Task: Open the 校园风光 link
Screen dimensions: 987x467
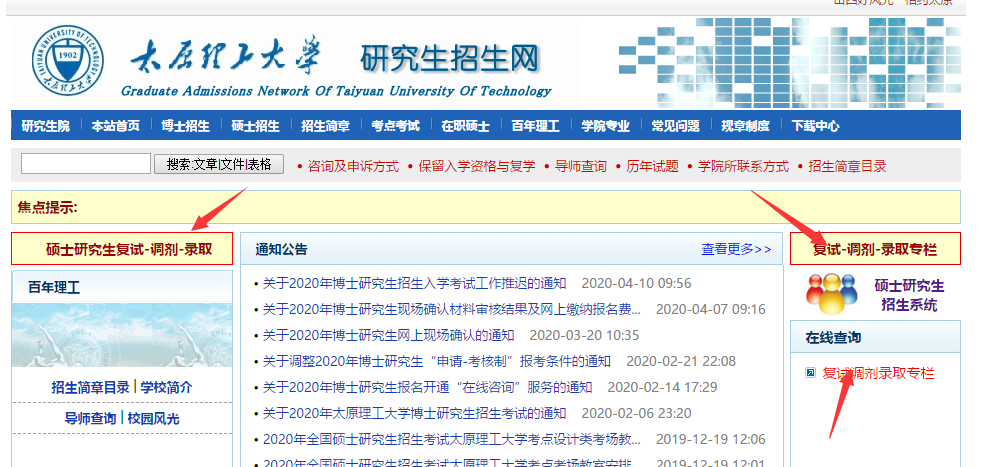Action: [154, 418]
